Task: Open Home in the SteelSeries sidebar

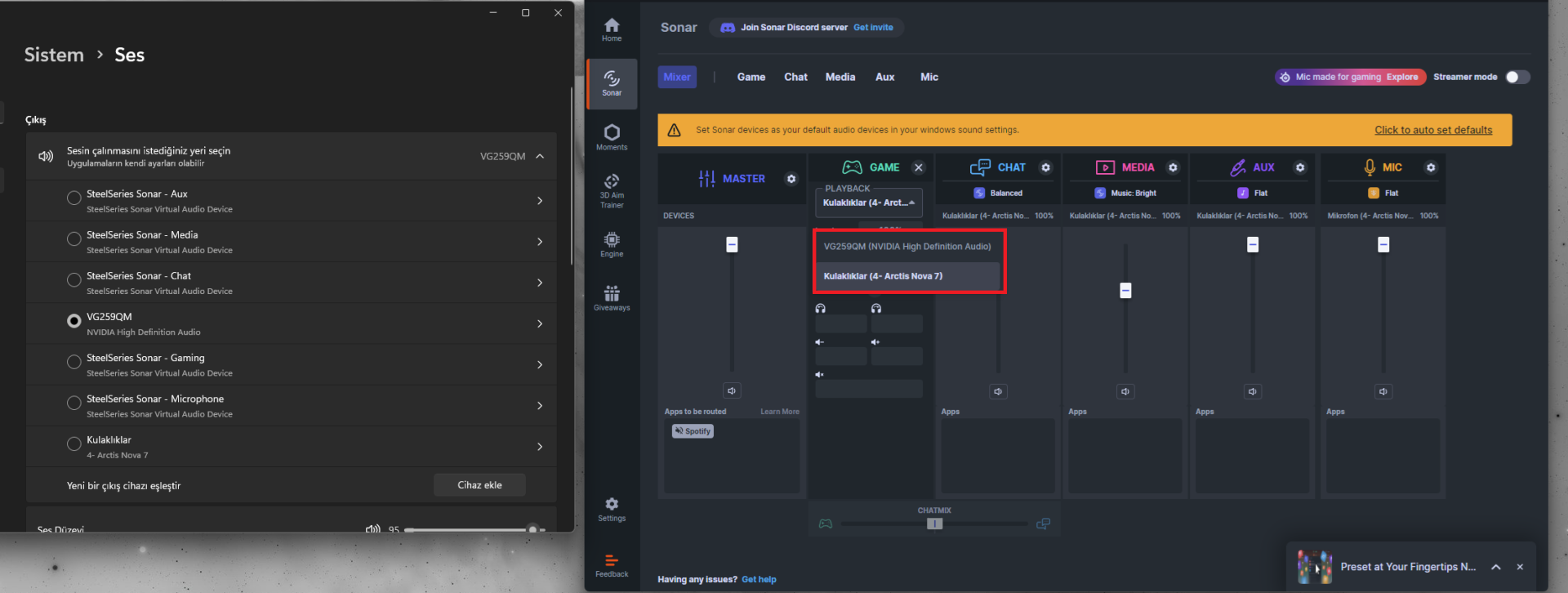Action: coord(612,30)
